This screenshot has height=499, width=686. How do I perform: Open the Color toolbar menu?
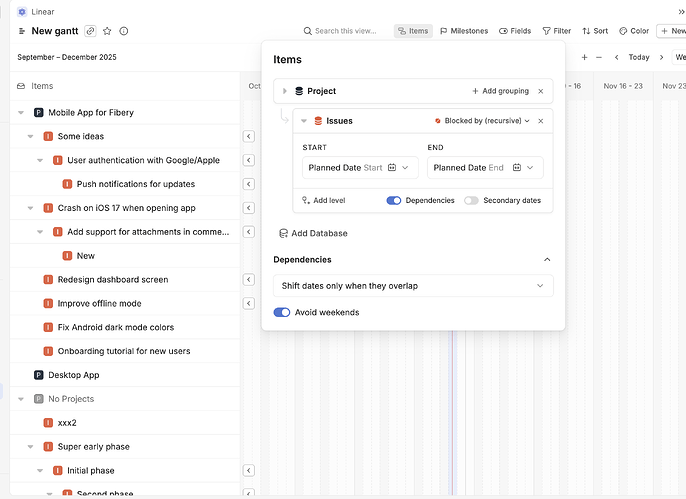pyautogui.click(x=634, y=31)
